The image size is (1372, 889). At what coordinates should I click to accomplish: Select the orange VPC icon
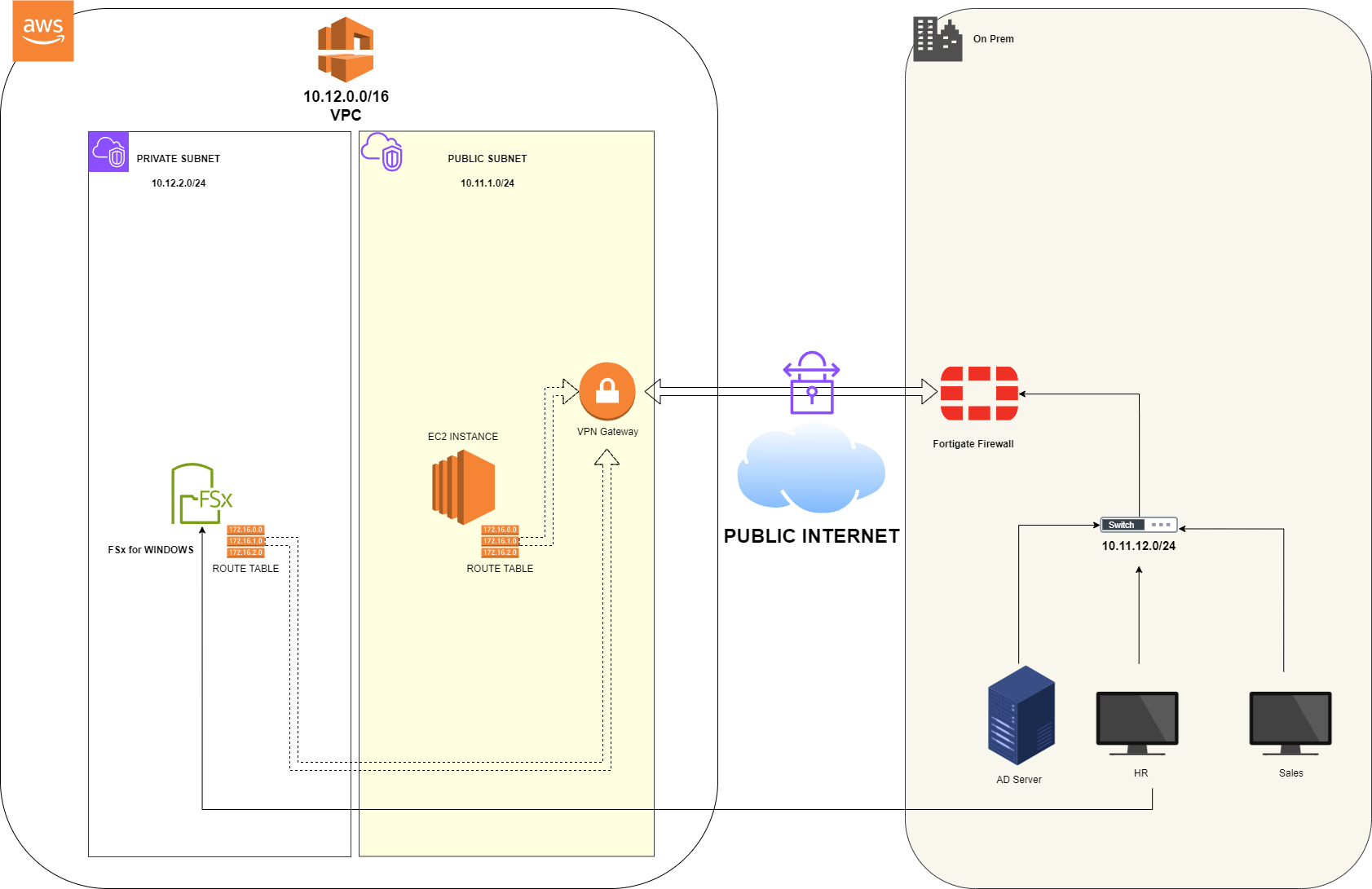coord(346,49)
